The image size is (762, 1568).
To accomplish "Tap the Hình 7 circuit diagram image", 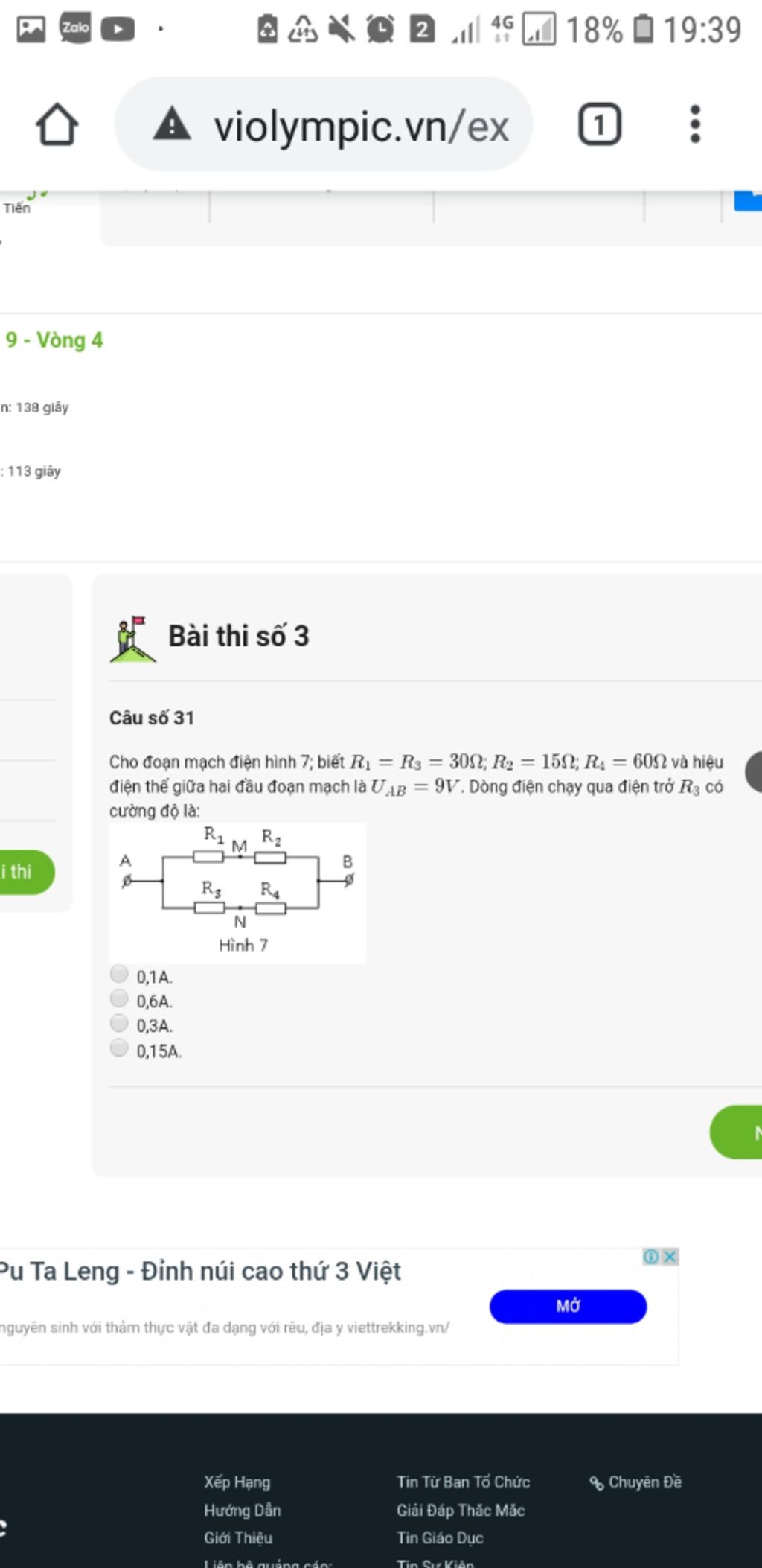I will (x=237, y=893).
